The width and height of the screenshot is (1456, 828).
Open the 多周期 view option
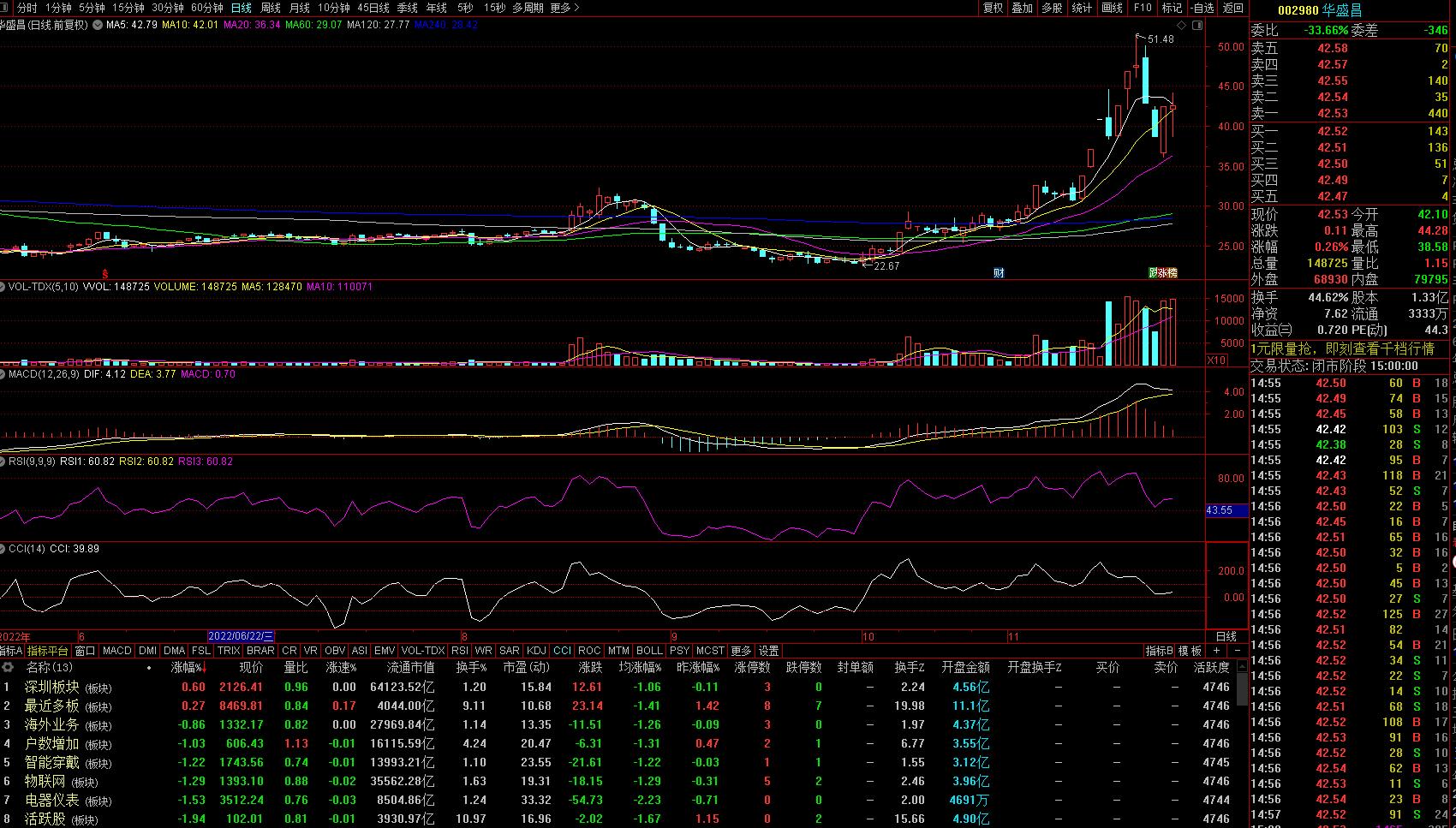[x=528, y=8]
